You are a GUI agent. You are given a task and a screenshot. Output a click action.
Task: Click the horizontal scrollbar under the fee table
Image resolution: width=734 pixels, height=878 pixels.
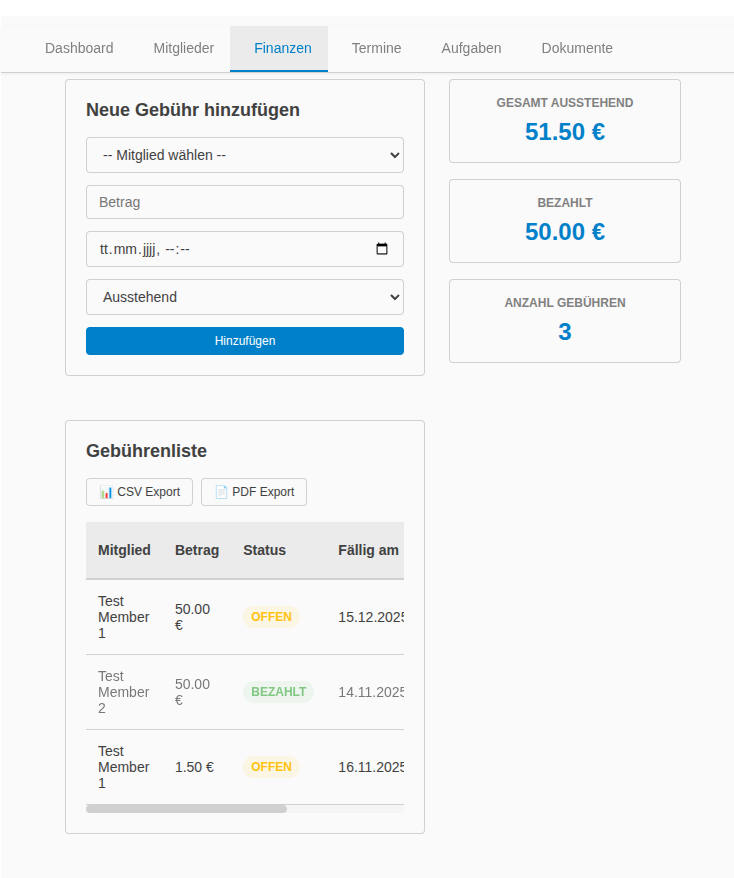point(186,809)
